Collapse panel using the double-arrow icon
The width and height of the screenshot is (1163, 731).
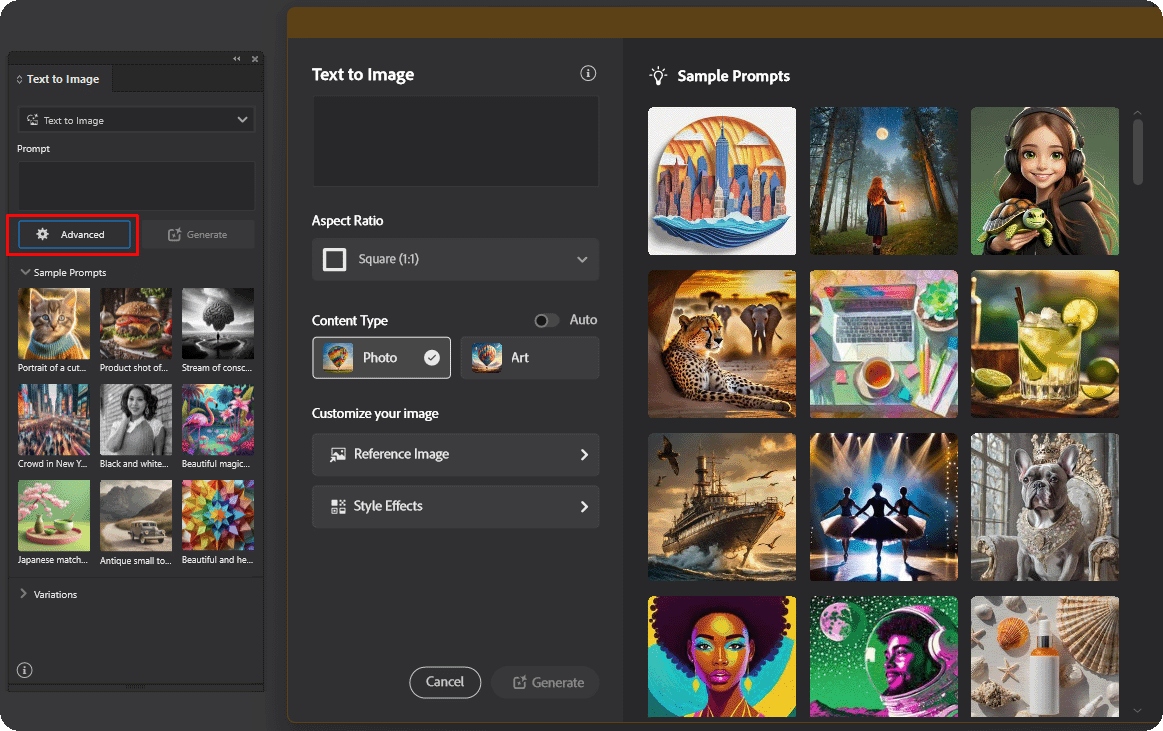coord(236,59)
